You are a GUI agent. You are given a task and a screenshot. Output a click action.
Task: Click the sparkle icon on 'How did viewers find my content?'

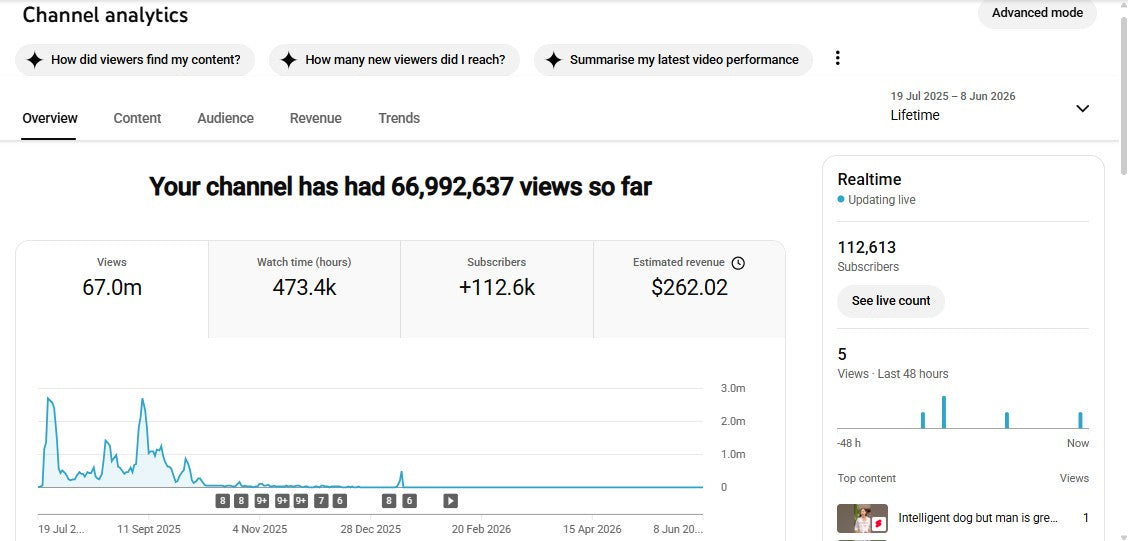[x=35, y=60]
